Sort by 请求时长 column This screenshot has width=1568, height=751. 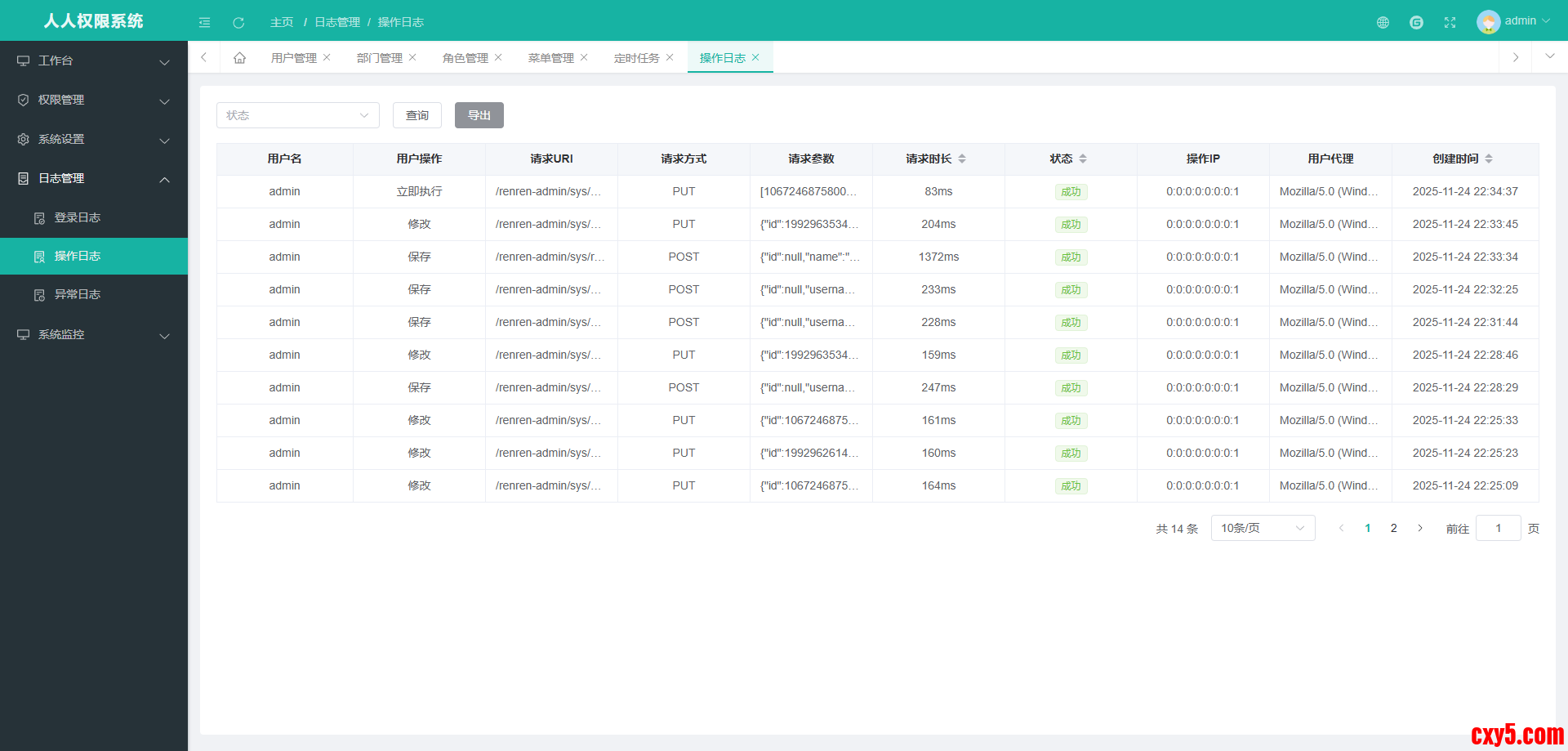pyautogui.click(x=961, y=159)
